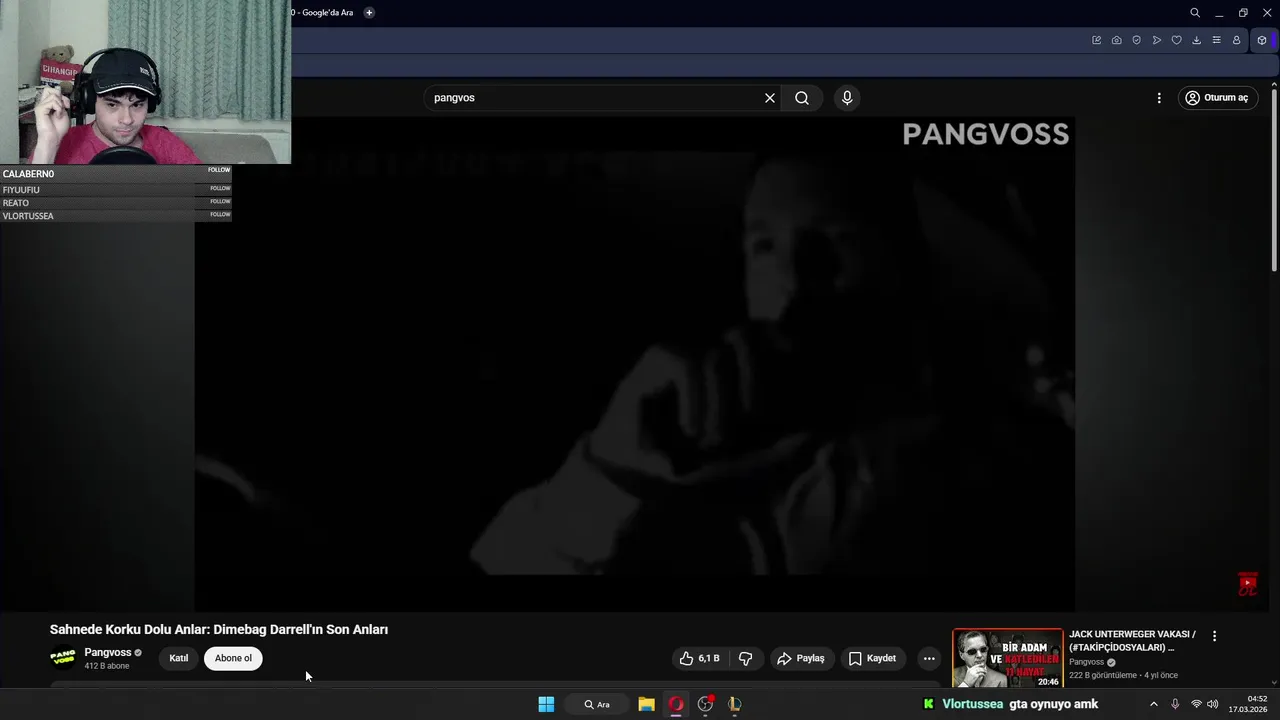Click the 412 B abone subscriber count

(107, 666)
